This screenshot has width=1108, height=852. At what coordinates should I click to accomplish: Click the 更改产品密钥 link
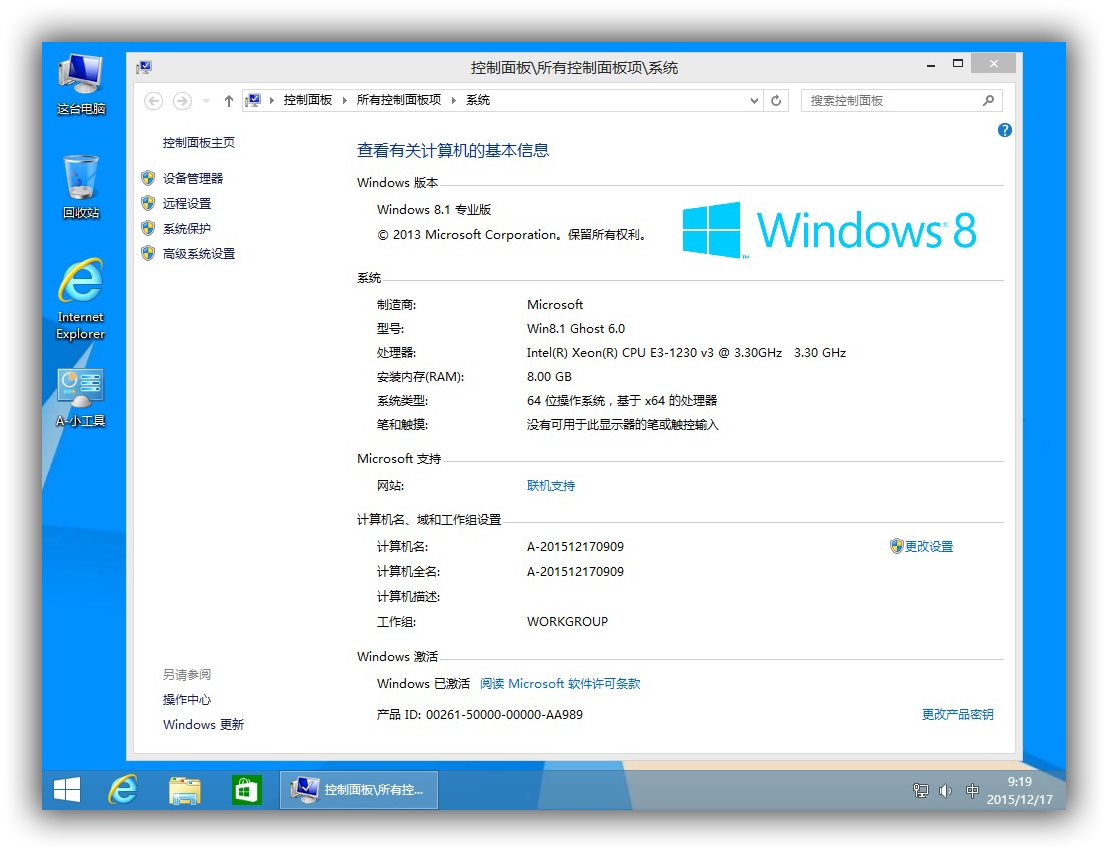pyautogui.click(x=957, y=715)
